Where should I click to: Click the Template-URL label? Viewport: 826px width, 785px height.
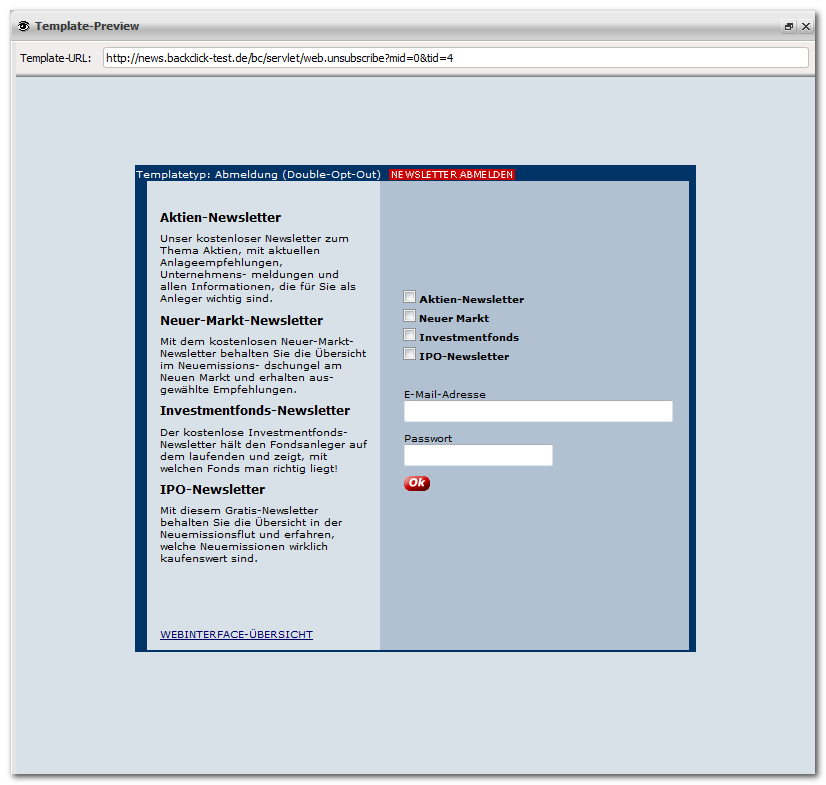55,58
